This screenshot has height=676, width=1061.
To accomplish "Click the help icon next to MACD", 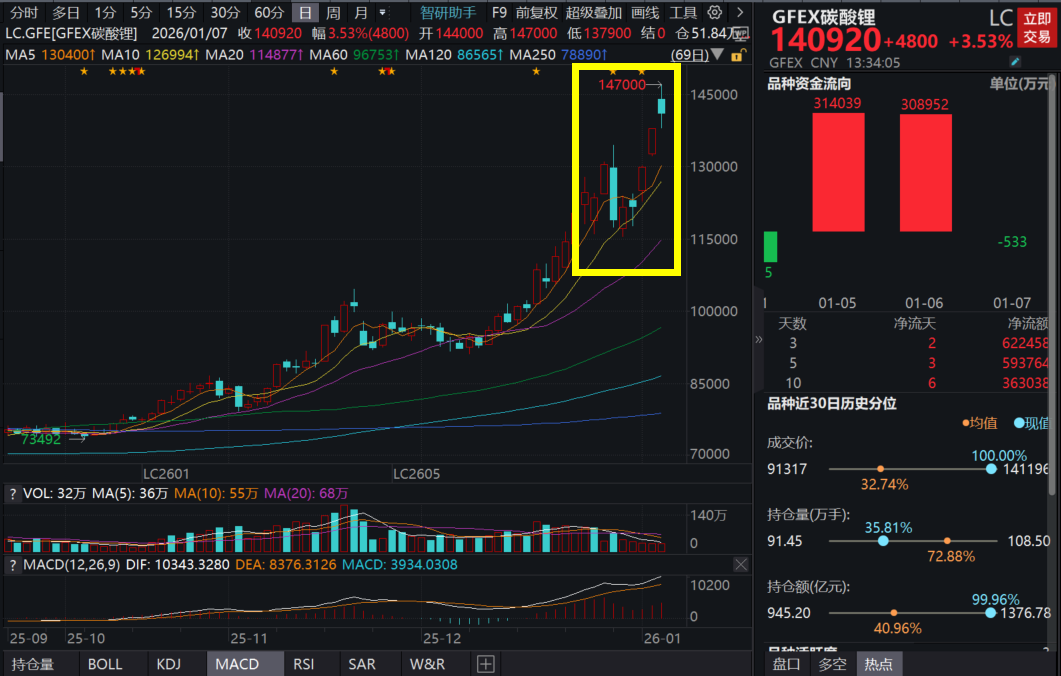I will click(12, 565).
